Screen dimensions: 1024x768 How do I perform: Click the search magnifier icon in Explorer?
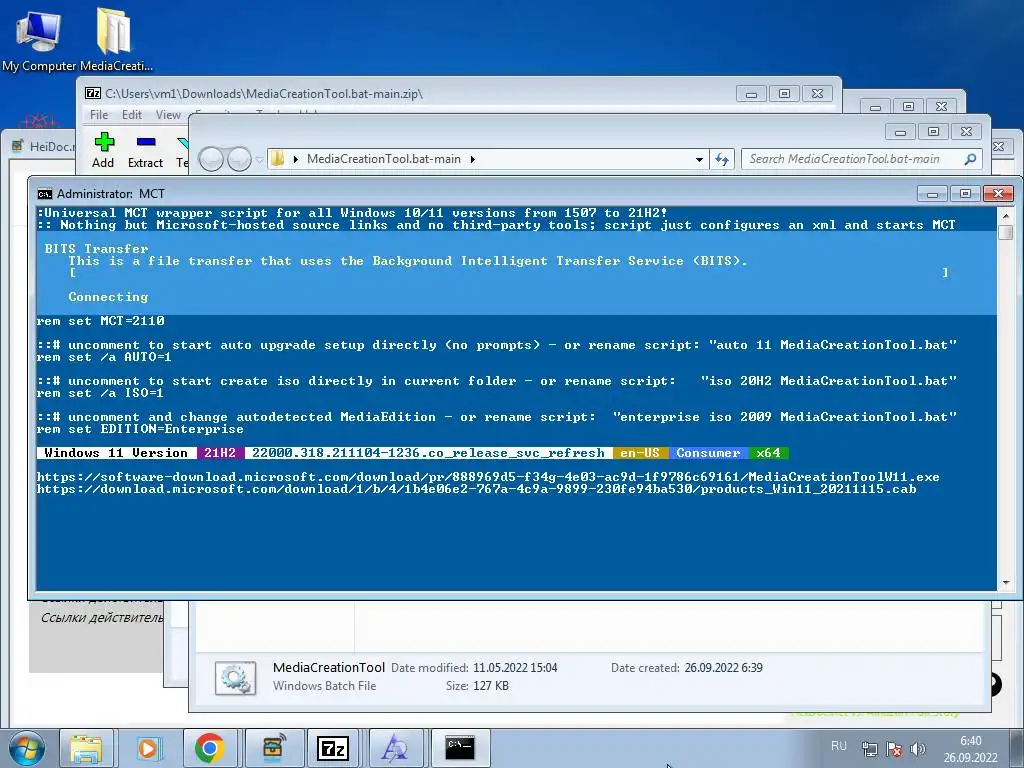(x=970, y=159)
